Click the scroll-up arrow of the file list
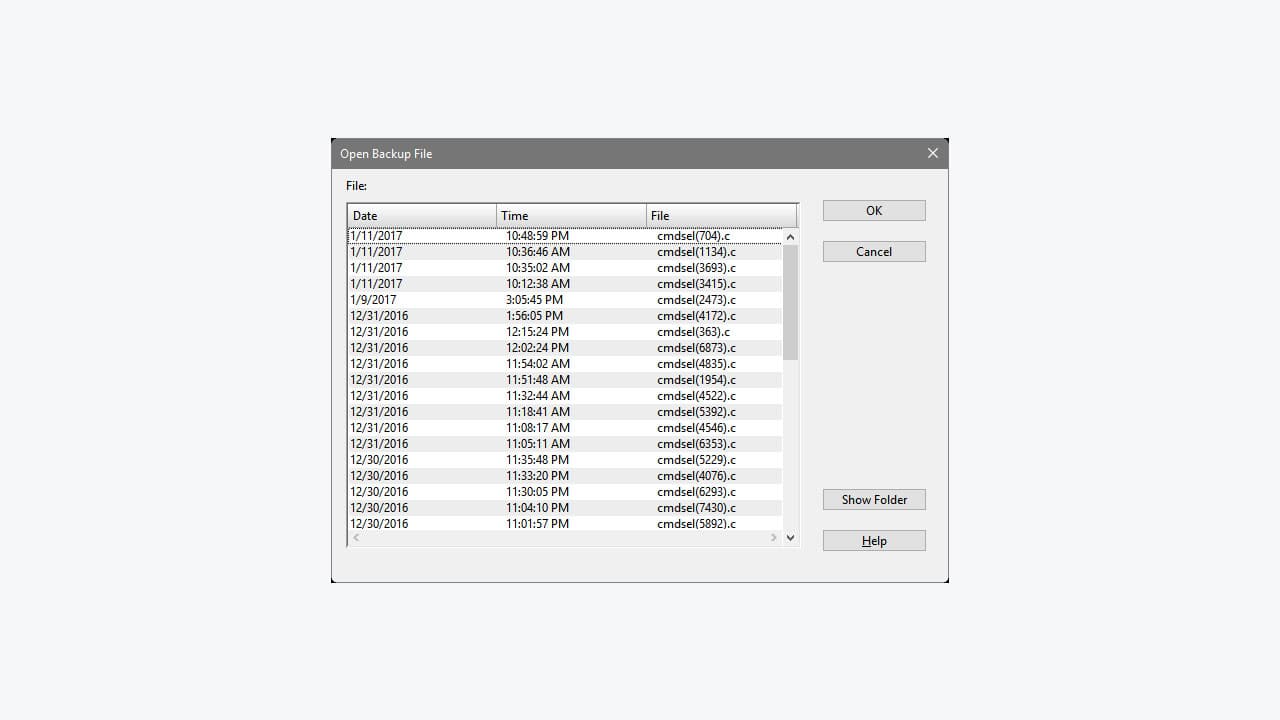 point(790,236)
